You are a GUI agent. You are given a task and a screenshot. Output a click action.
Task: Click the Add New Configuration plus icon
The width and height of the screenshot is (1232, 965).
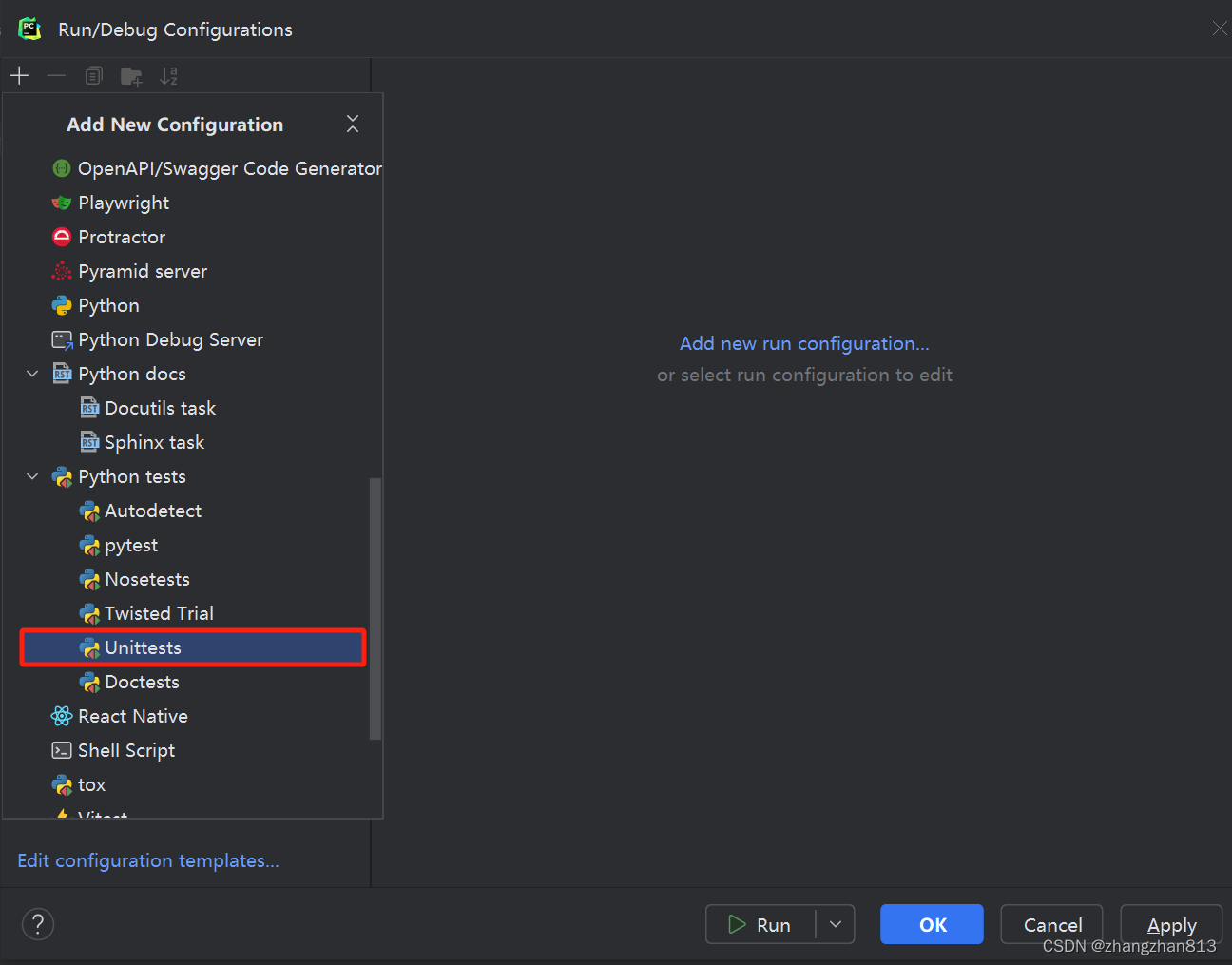(x=19, y=75)
